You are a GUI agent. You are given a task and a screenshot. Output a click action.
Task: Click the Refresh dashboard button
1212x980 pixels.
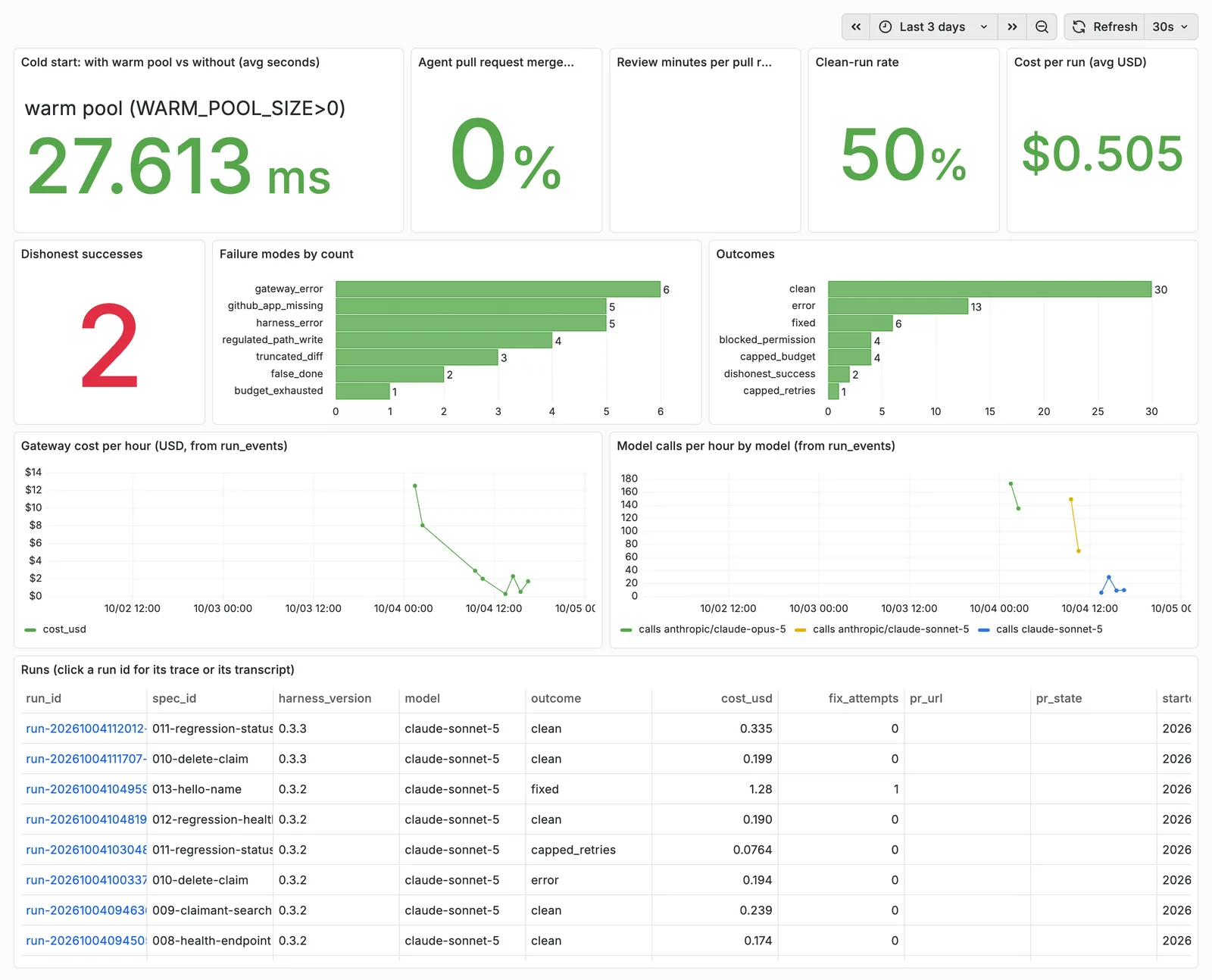click(1104, 27)
